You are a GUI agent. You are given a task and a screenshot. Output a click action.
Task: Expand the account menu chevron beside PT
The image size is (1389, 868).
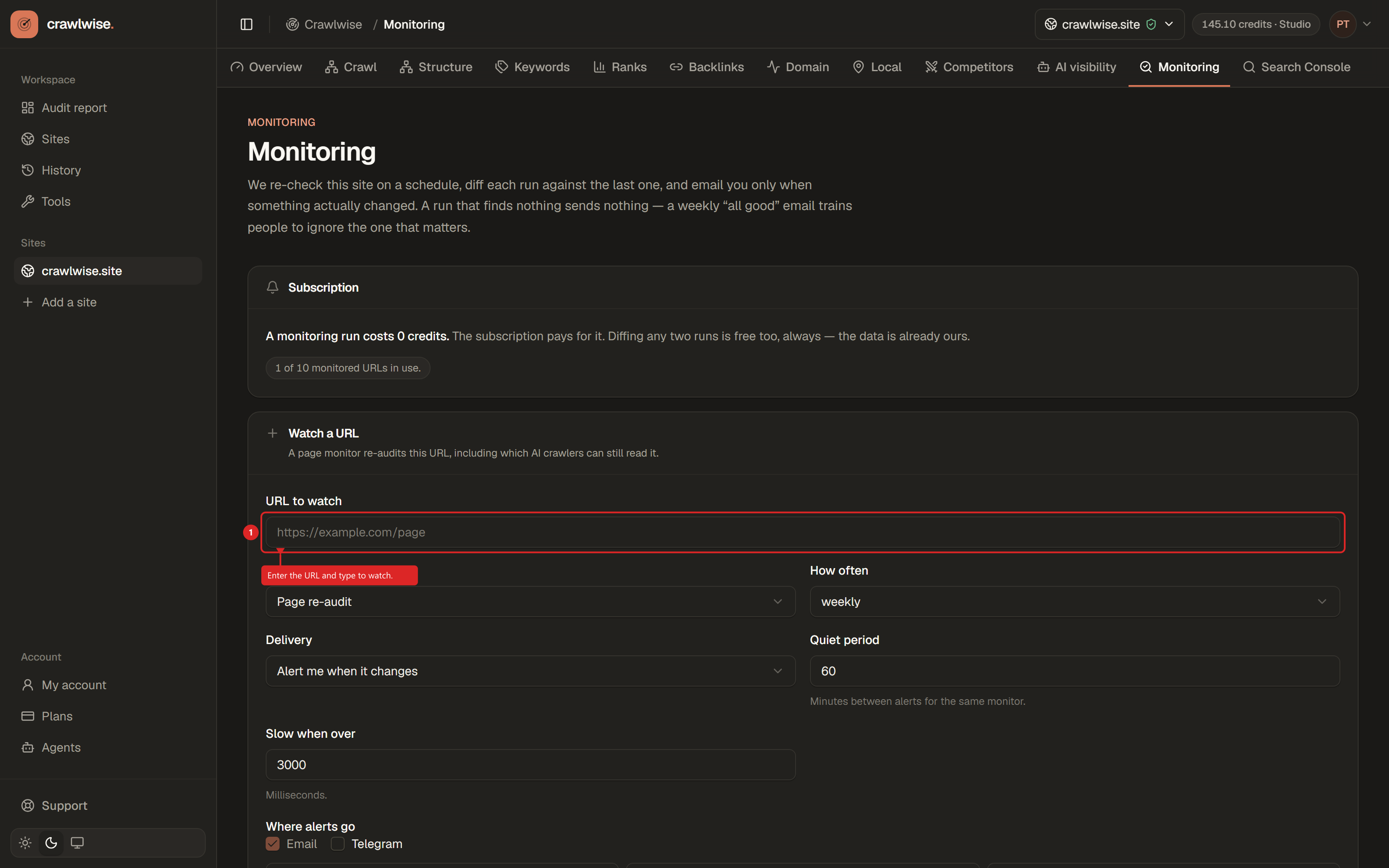point(1366,24)
